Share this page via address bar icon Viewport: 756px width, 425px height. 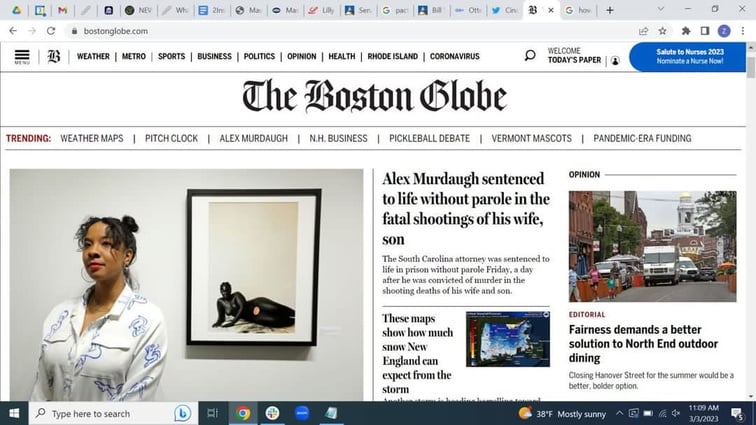643,31
